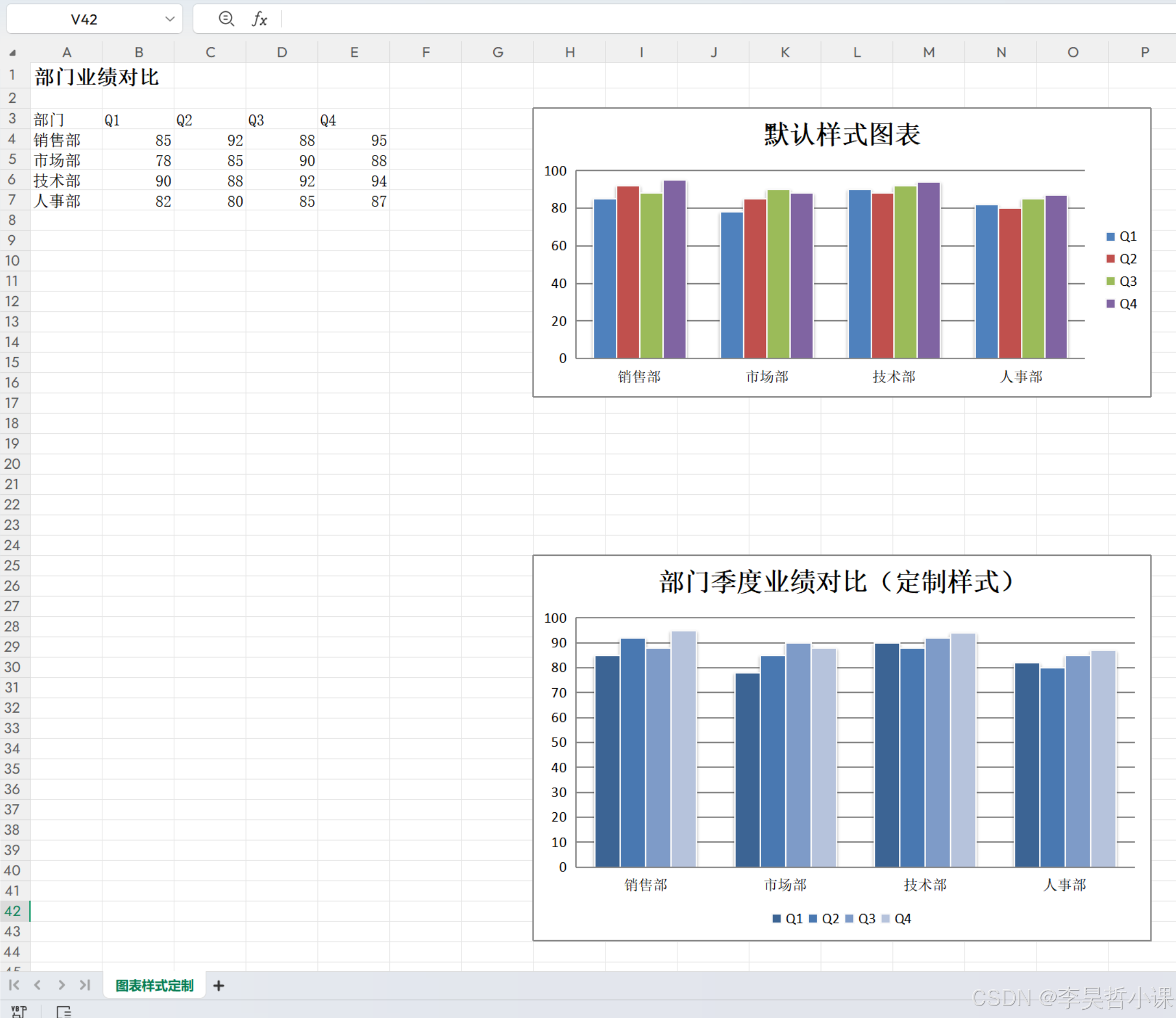1176x1018 pixels.
Task: Select column D header
Action: click(x=282, y=52)
